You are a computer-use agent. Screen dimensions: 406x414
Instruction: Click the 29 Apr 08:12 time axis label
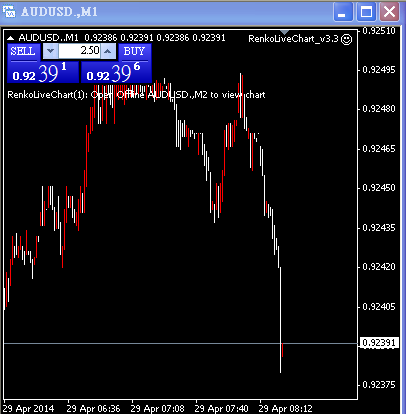pos(285,408)
